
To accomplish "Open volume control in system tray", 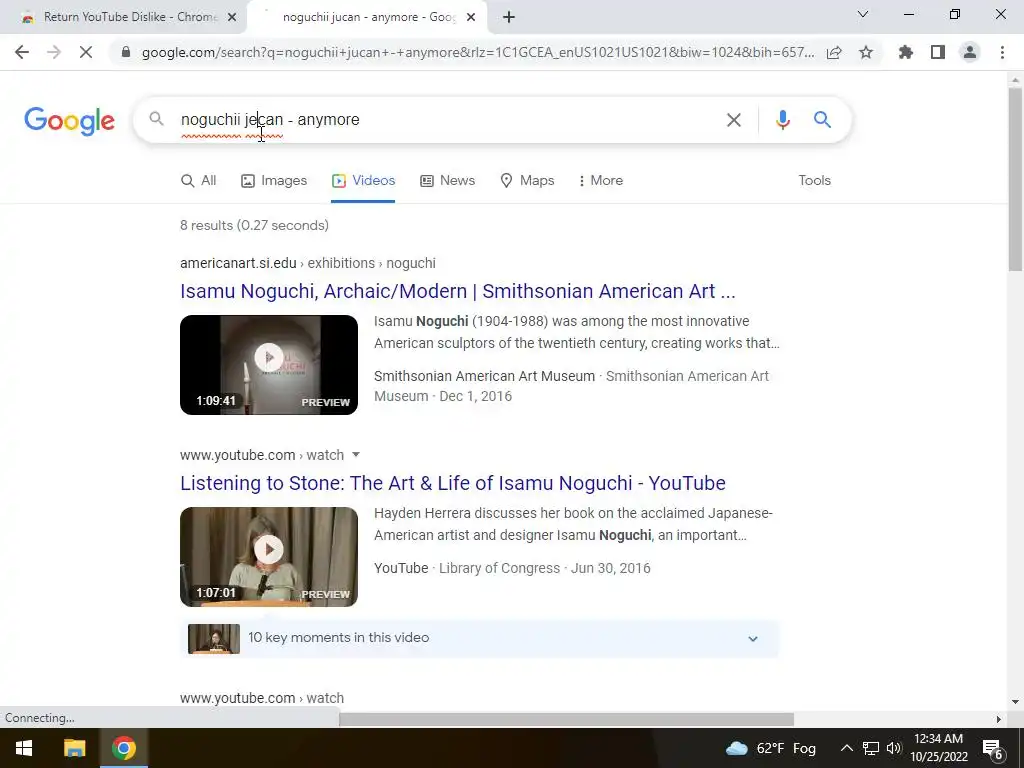I will (x=893, y=748).
